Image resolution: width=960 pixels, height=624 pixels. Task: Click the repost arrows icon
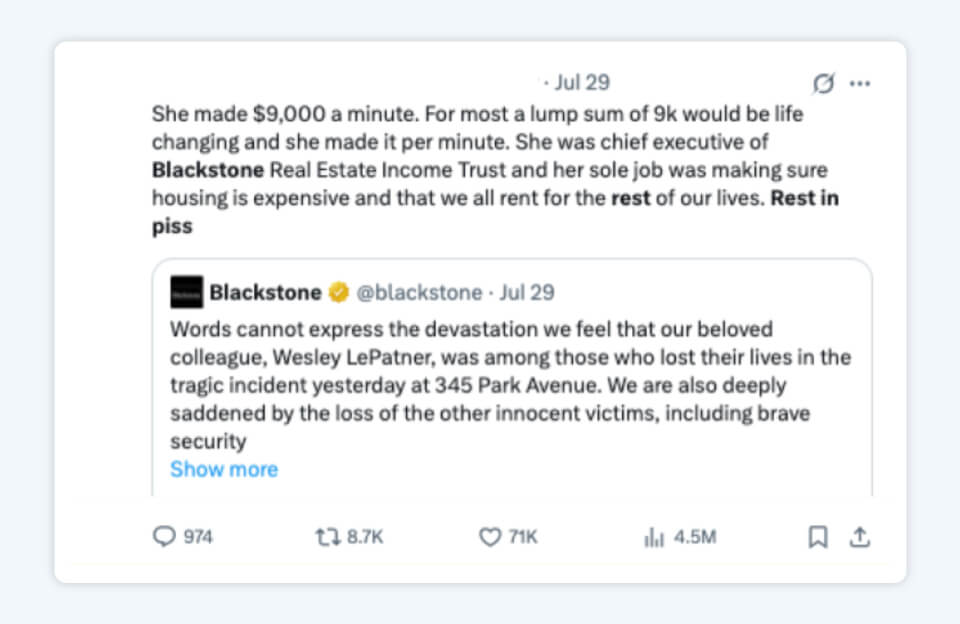pos(326,537)
